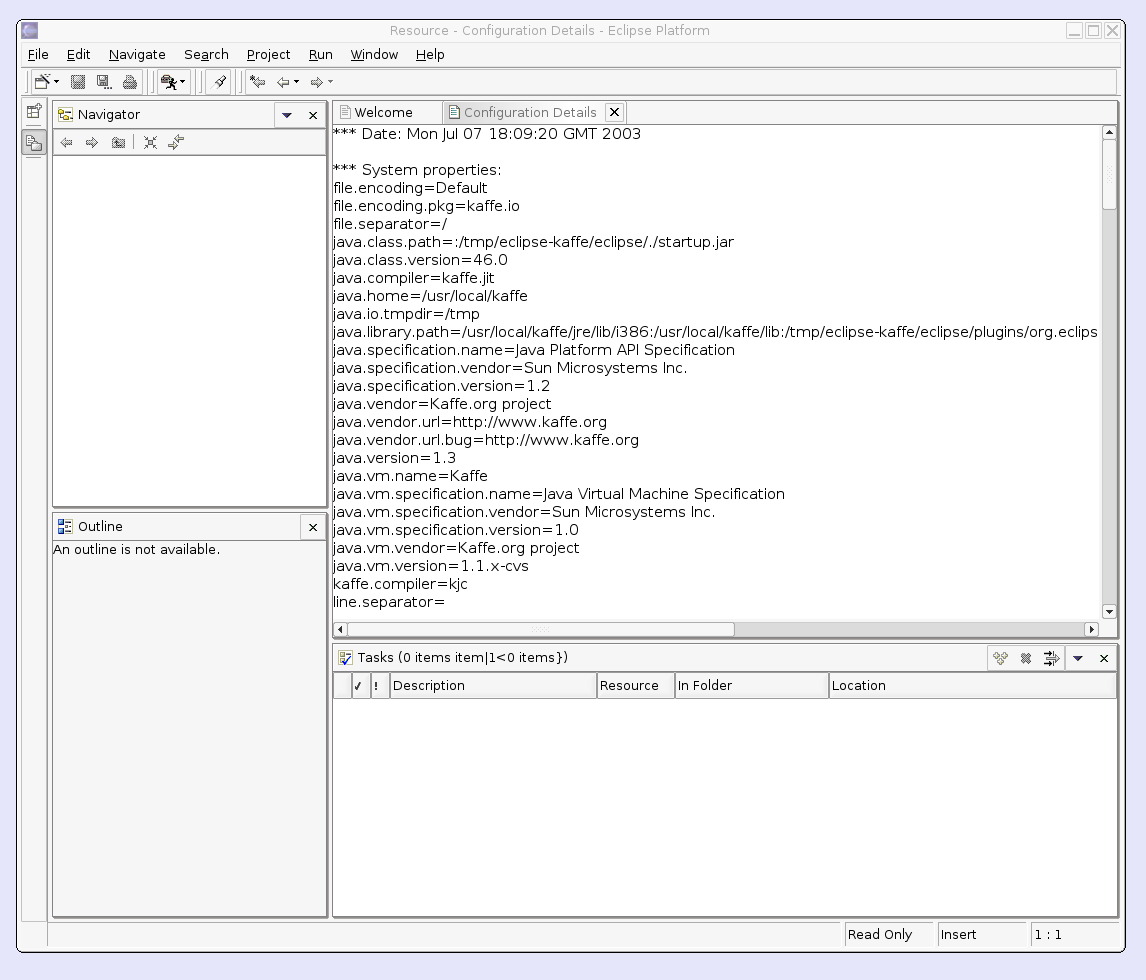Click the Print icon in toolbar
Screen dimensions: 1146x980
coord(130,82)
